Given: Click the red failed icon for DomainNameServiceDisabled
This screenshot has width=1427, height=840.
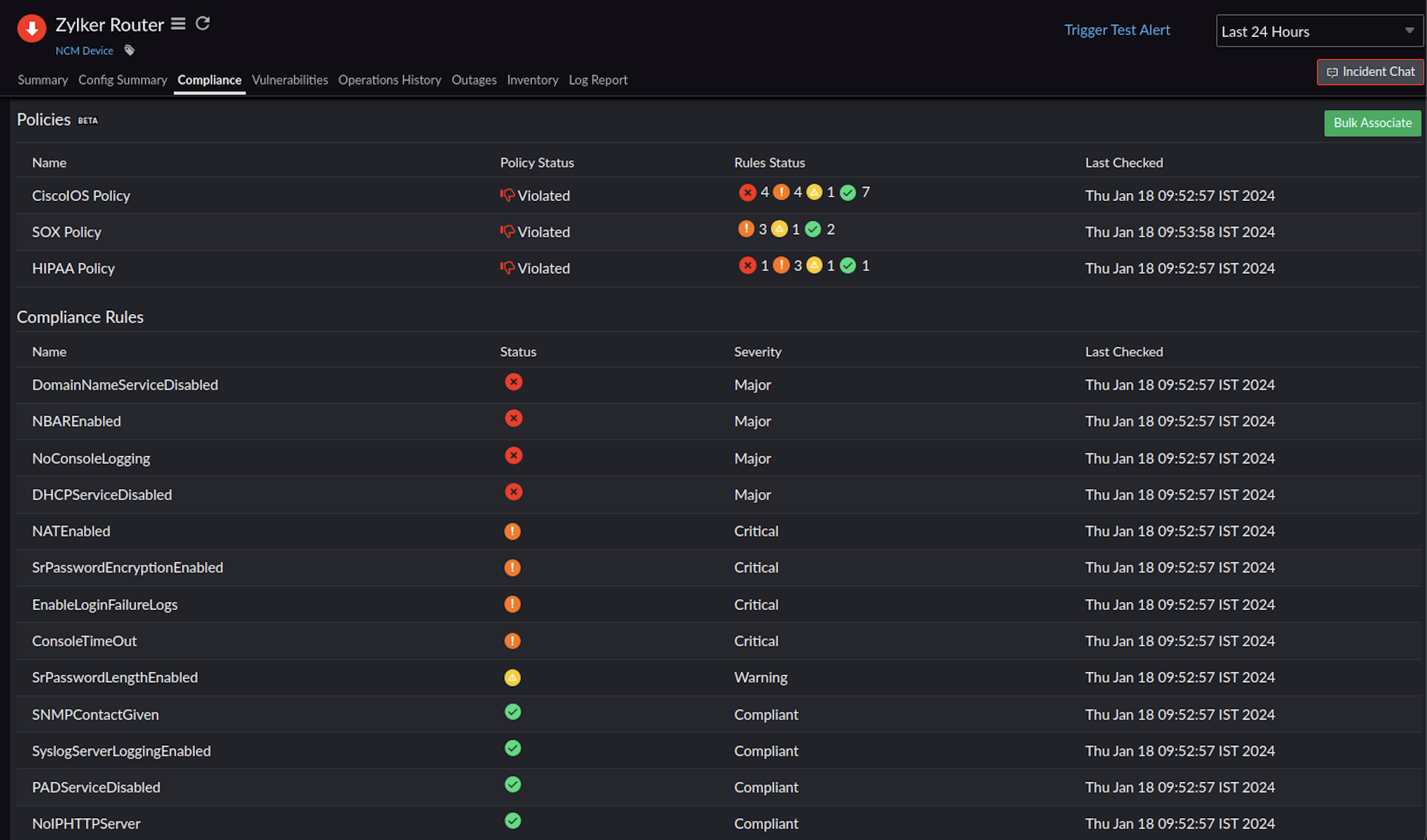Looking at the screenshot, I should 513,382.
